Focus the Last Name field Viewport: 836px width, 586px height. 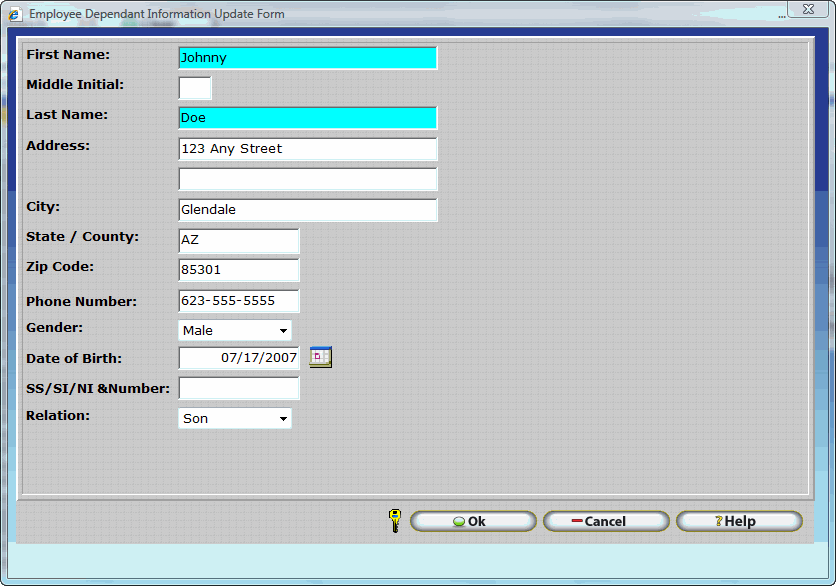click(307, 118)
